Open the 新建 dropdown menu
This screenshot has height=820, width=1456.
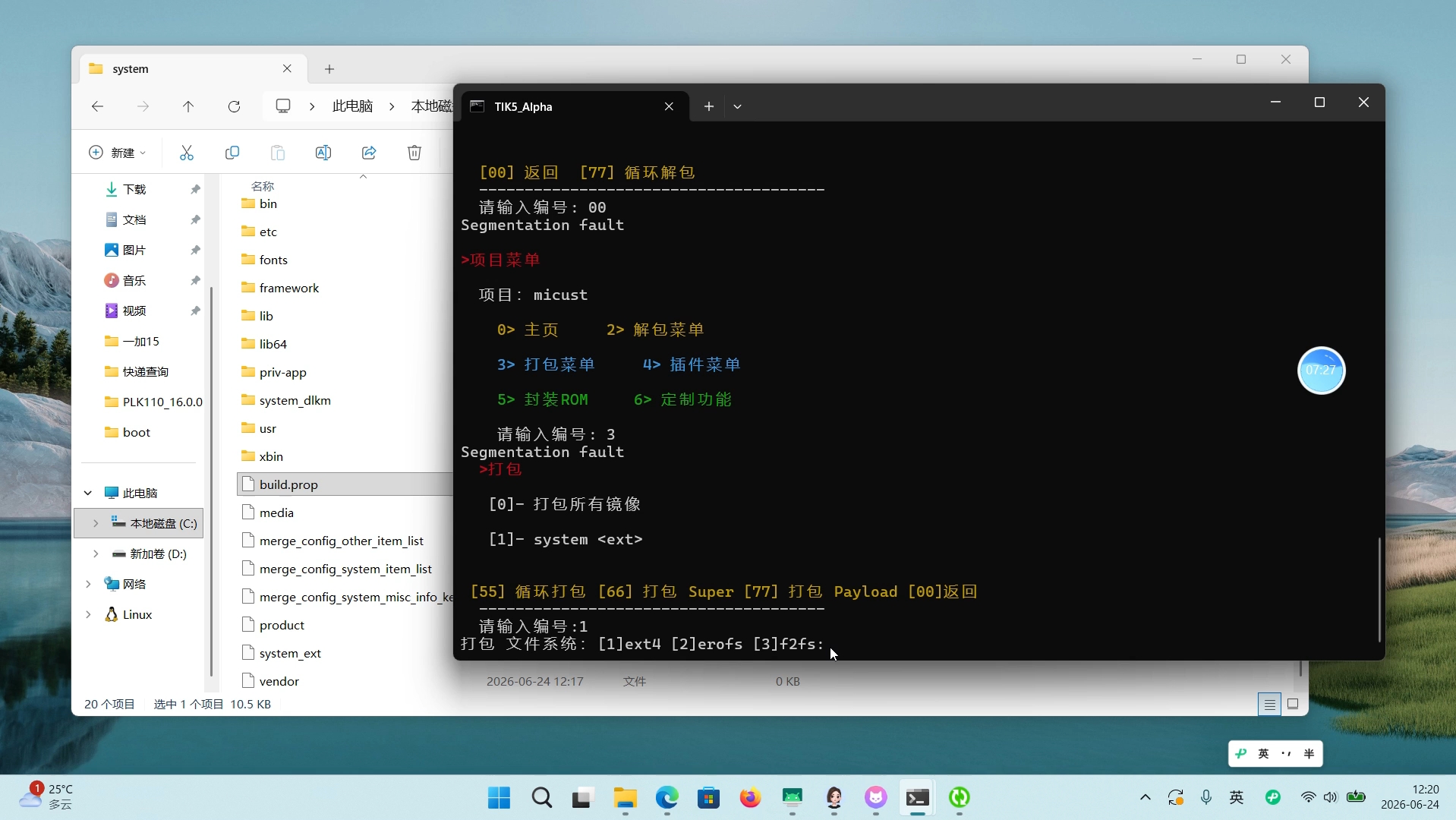[118, 153]
